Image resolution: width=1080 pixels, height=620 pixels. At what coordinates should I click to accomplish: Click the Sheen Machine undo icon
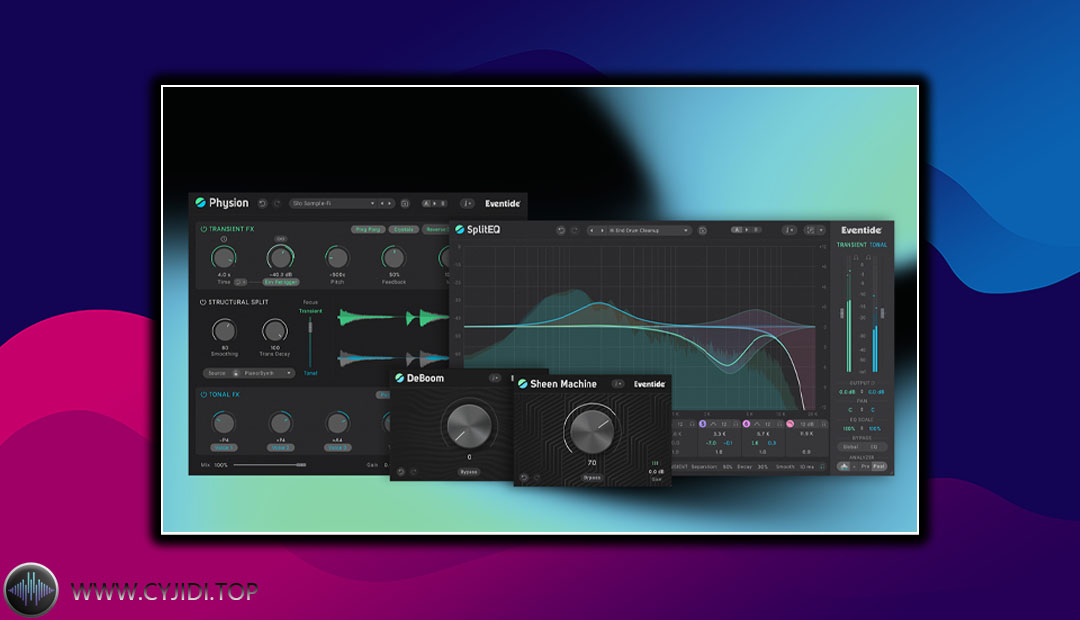523,477
